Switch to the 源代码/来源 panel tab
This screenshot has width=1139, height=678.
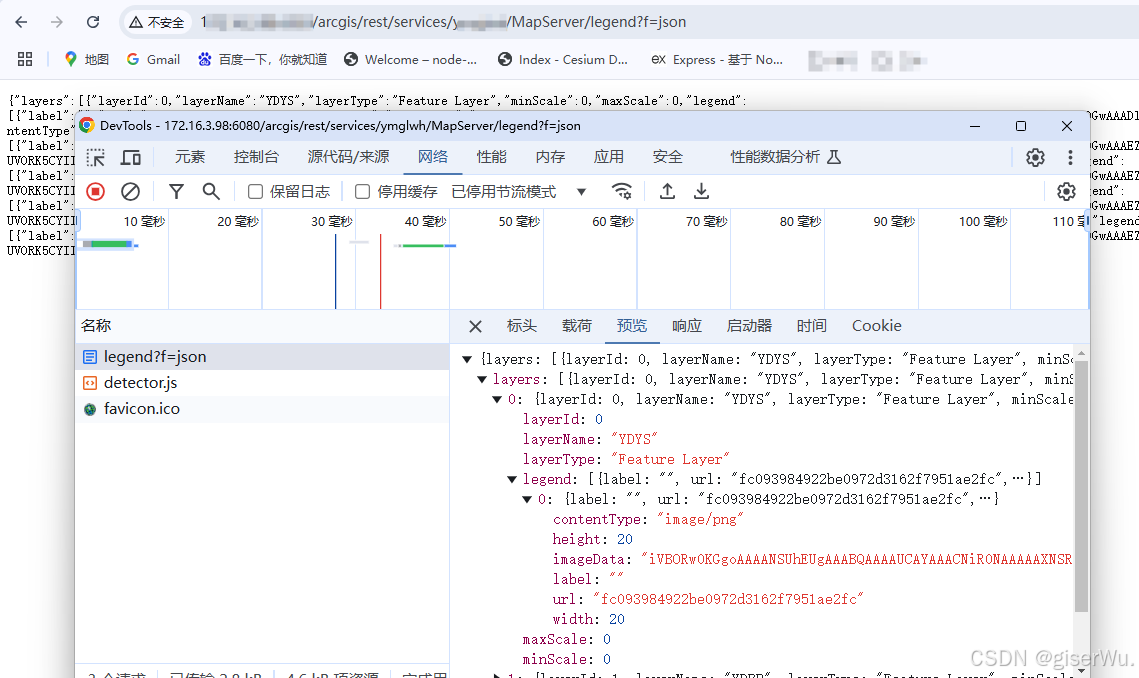click(x=348, y=157)
